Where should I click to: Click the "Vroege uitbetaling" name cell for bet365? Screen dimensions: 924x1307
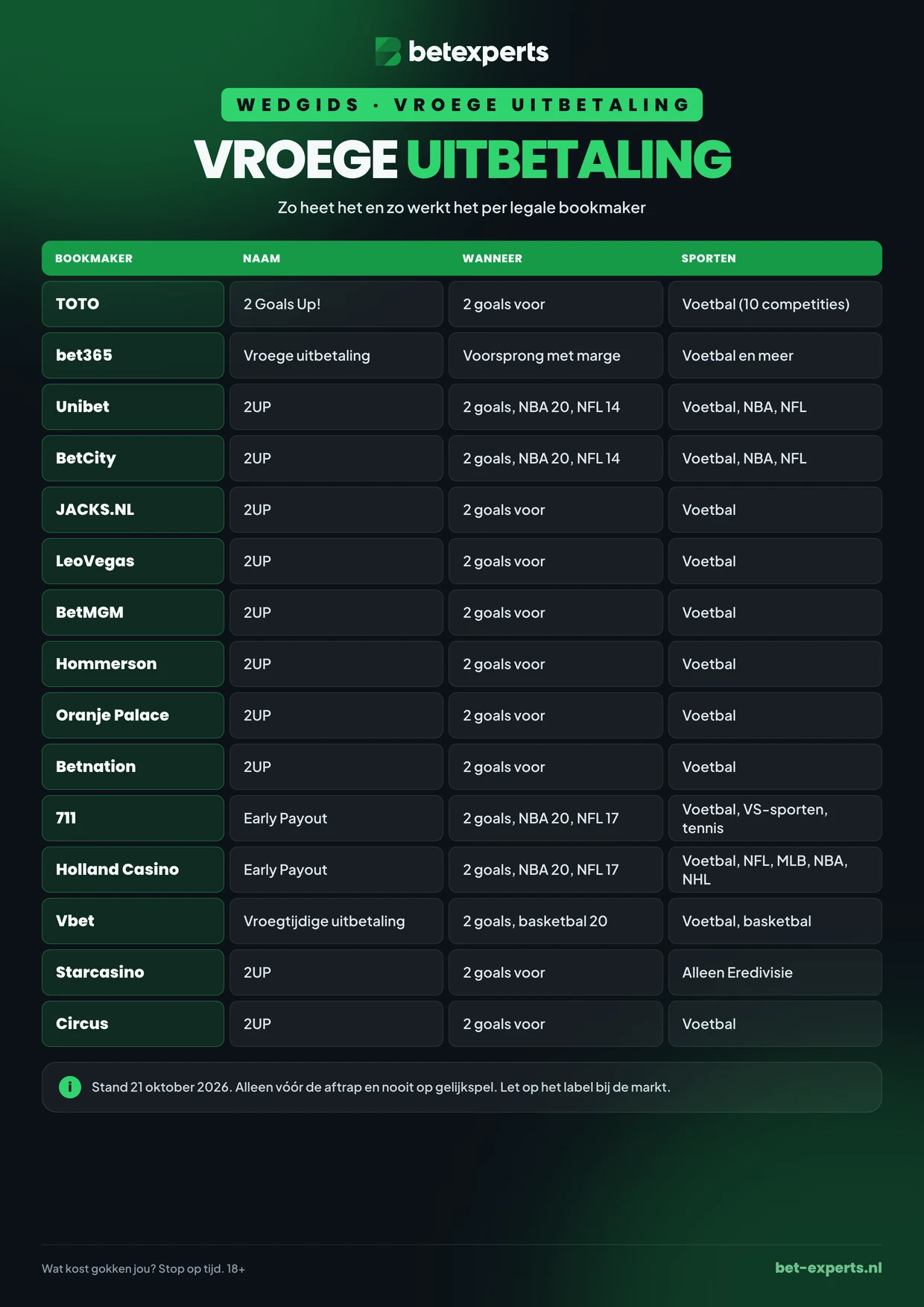pos(336,355)
